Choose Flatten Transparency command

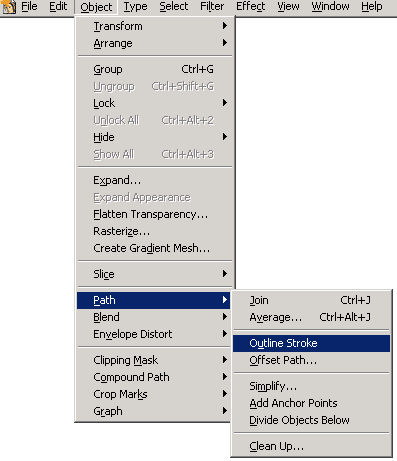pyautogui.click(x=154, y=214)
